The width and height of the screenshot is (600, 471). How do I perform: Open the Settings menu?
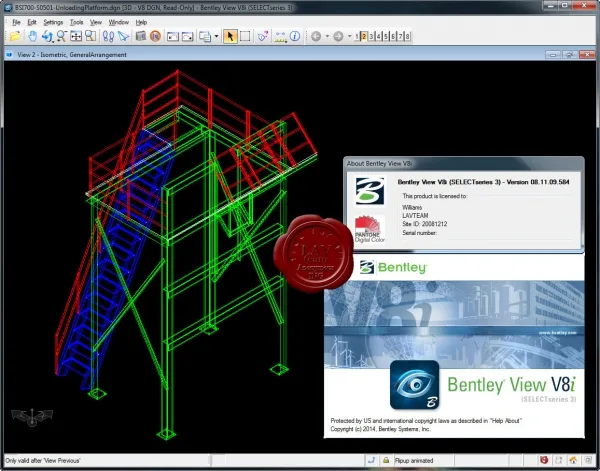(x=53, y=22)
